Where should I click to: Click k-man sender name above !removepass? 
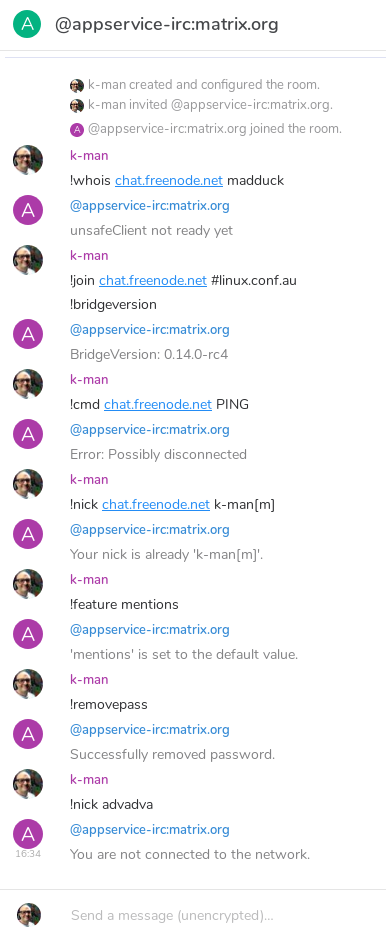tap(89, 679)
